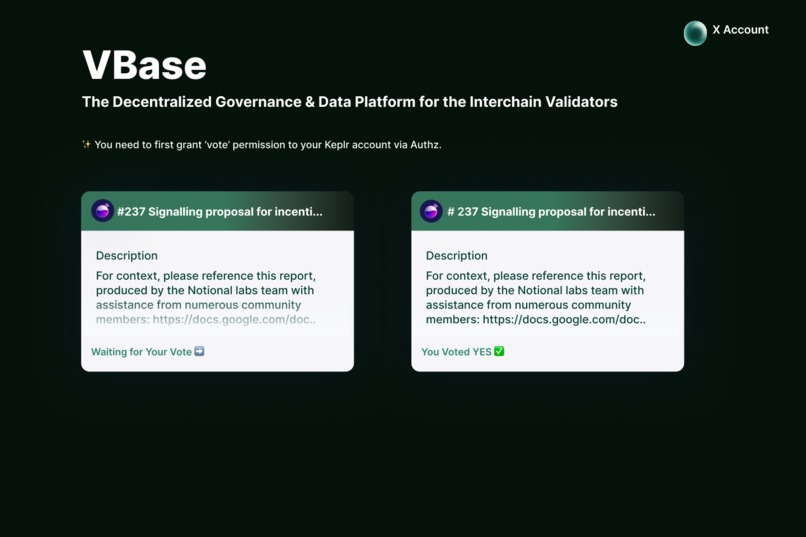This screenshot has width=806, height=537.
Task: Click the sparkle icon before the Authz notice
Action: [86, 144]
